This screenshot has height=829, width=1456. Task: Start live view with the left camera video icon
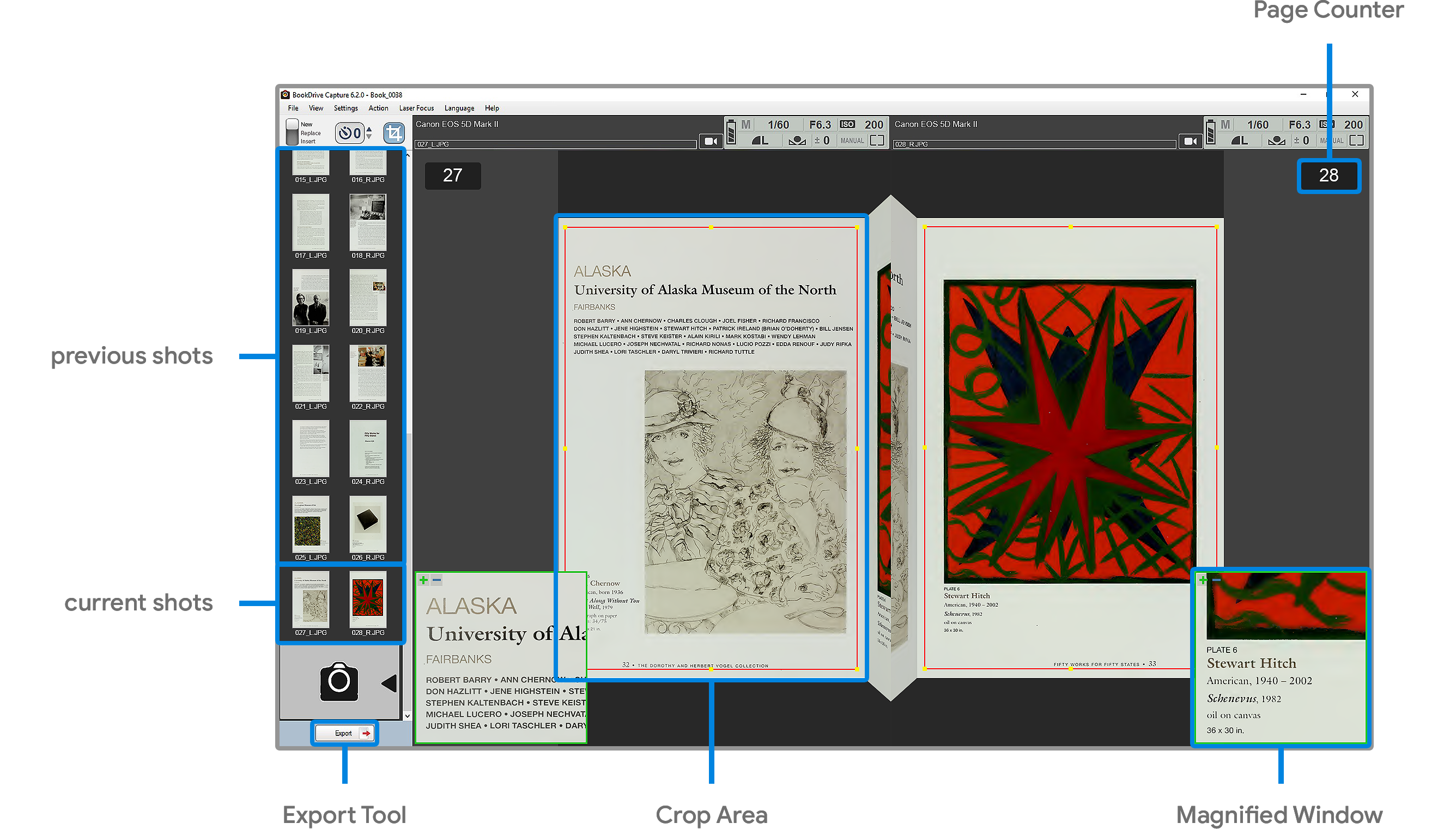point(711,141)
